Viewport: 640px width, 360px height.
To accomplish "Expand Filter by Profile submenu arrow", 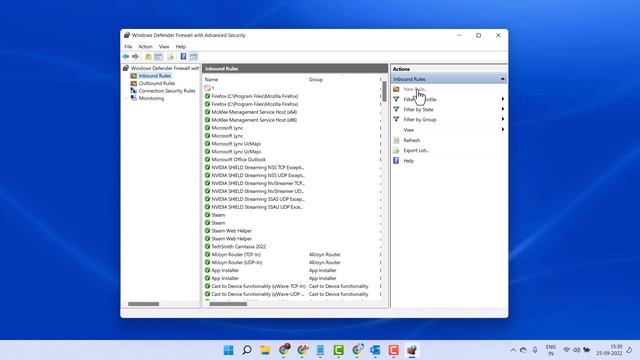I will [502, 99].
